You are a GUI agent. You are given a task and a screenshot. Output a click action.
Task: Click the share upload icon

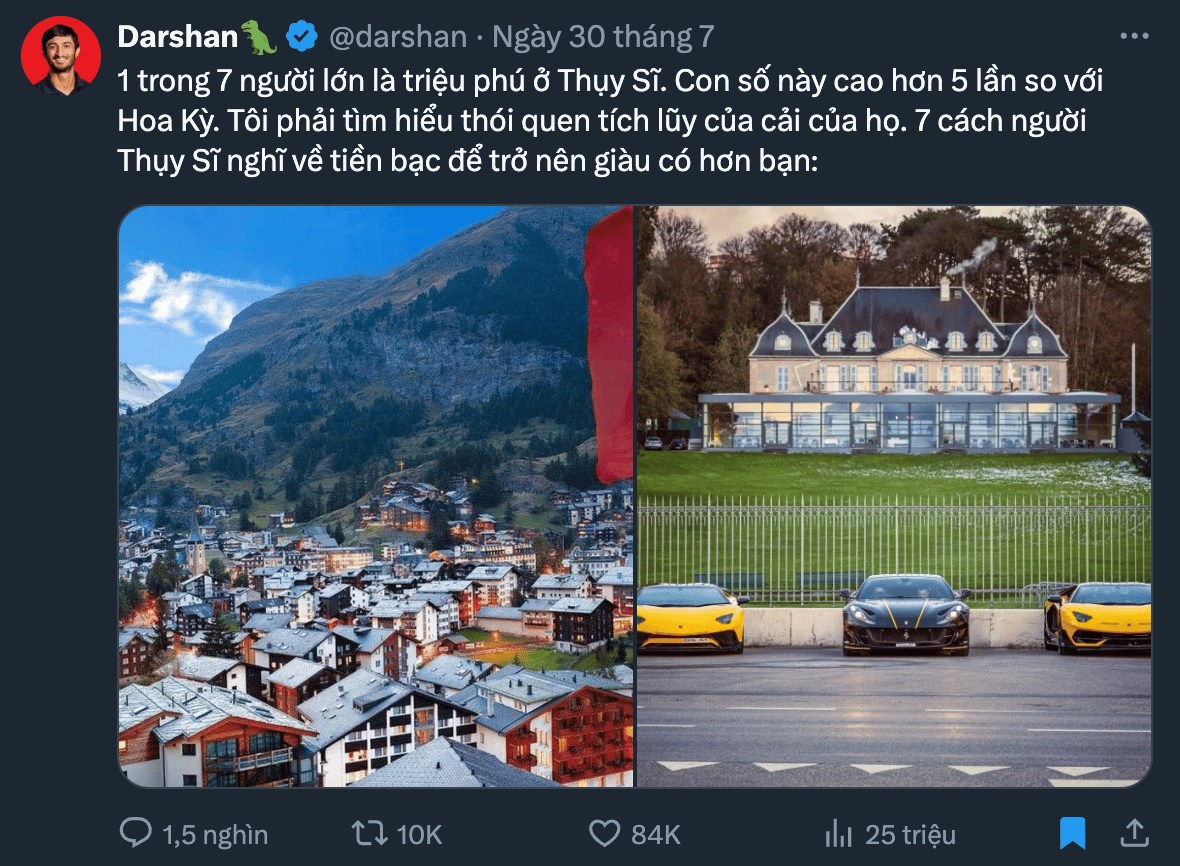point(1135,833)
